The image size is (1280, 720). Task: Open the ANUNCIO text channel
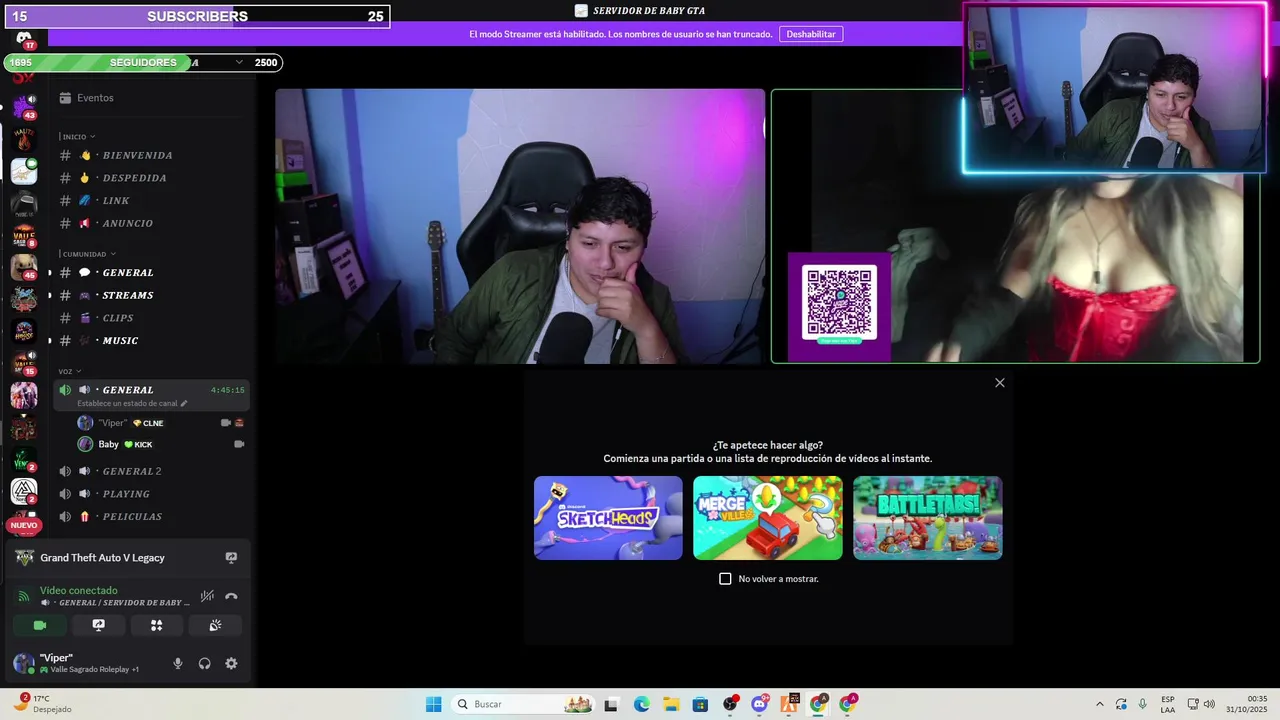(151, 223)
